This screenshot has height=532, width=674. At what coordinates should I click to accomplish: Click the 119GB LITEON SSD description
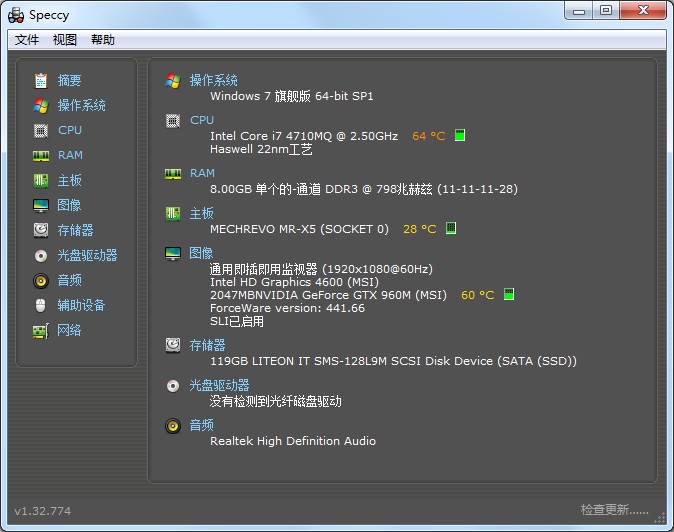point(393,361)
